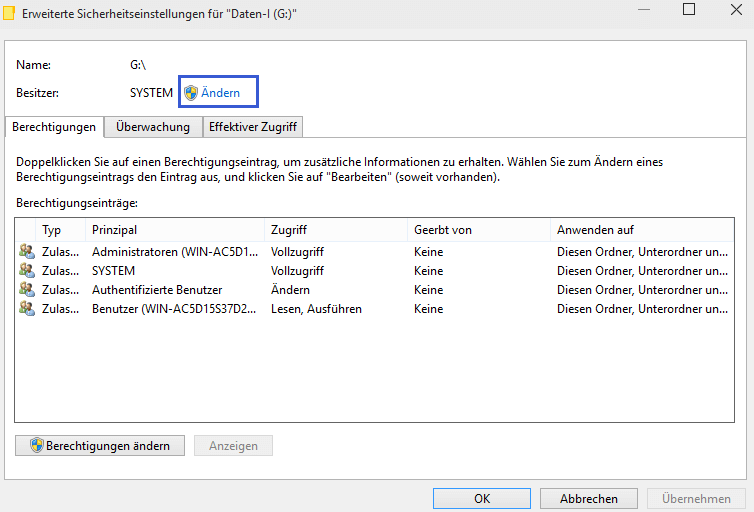754x512 pixels.
Task: Select the Authentifizierte Benutzer entry
Action: (x=157, y=290)
